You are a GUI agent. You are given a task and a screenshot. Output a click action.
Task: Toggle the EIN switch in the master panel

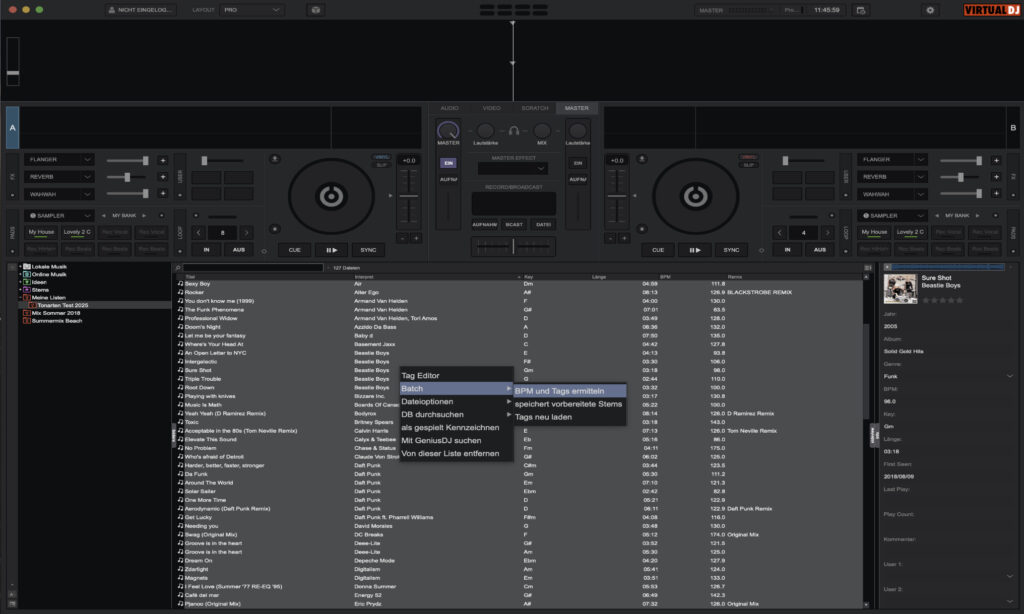(x=448, y=163)
